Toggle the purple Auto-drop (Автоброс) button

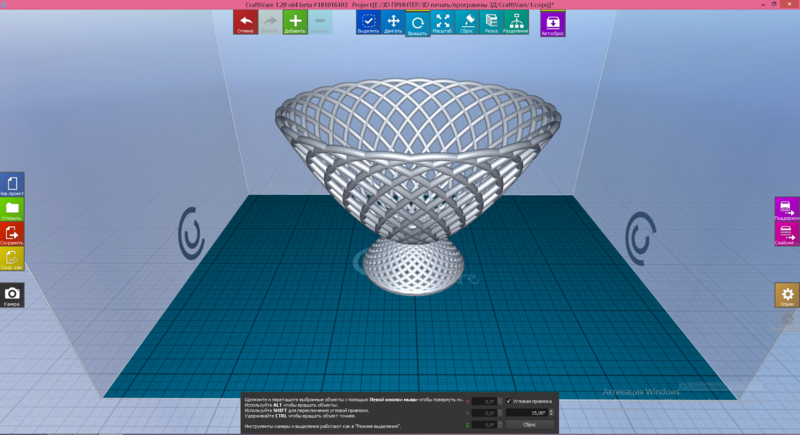coord(552,23)
